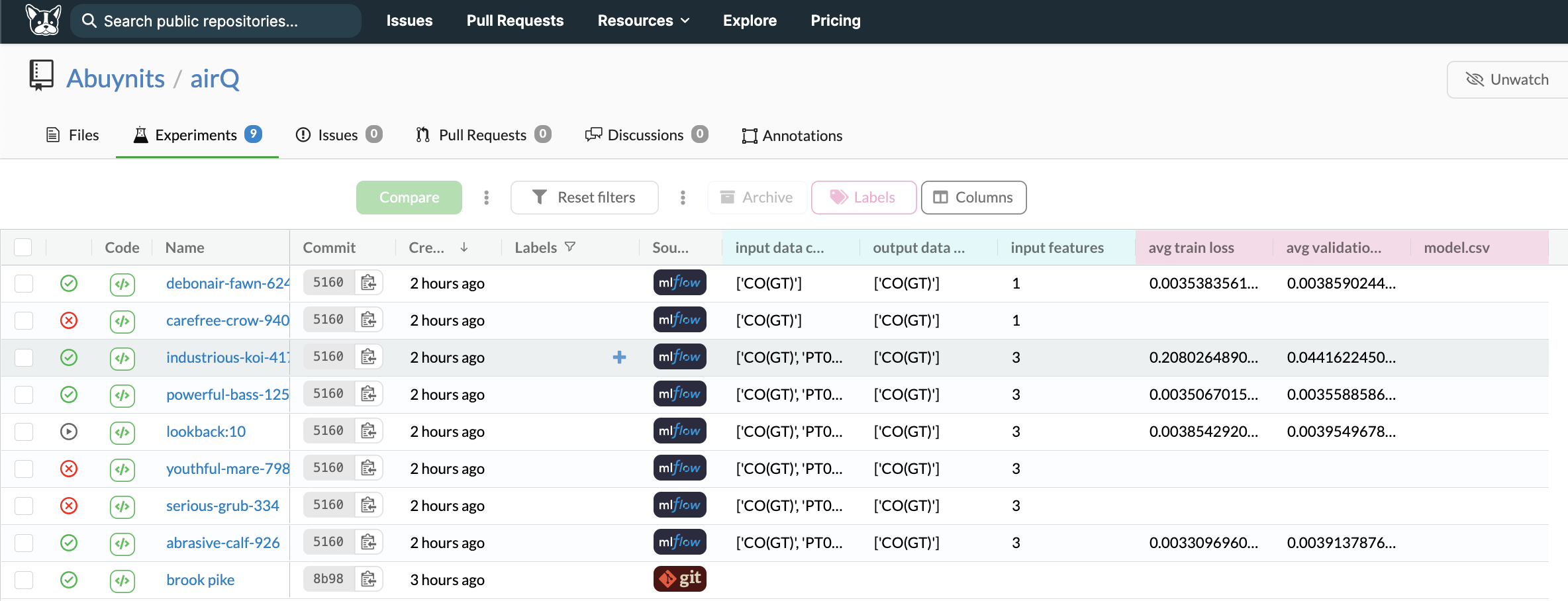Viewport: 1568px width, 601px height.
Task: Open Pull Requests in top navigation bar
Action: 515,21
